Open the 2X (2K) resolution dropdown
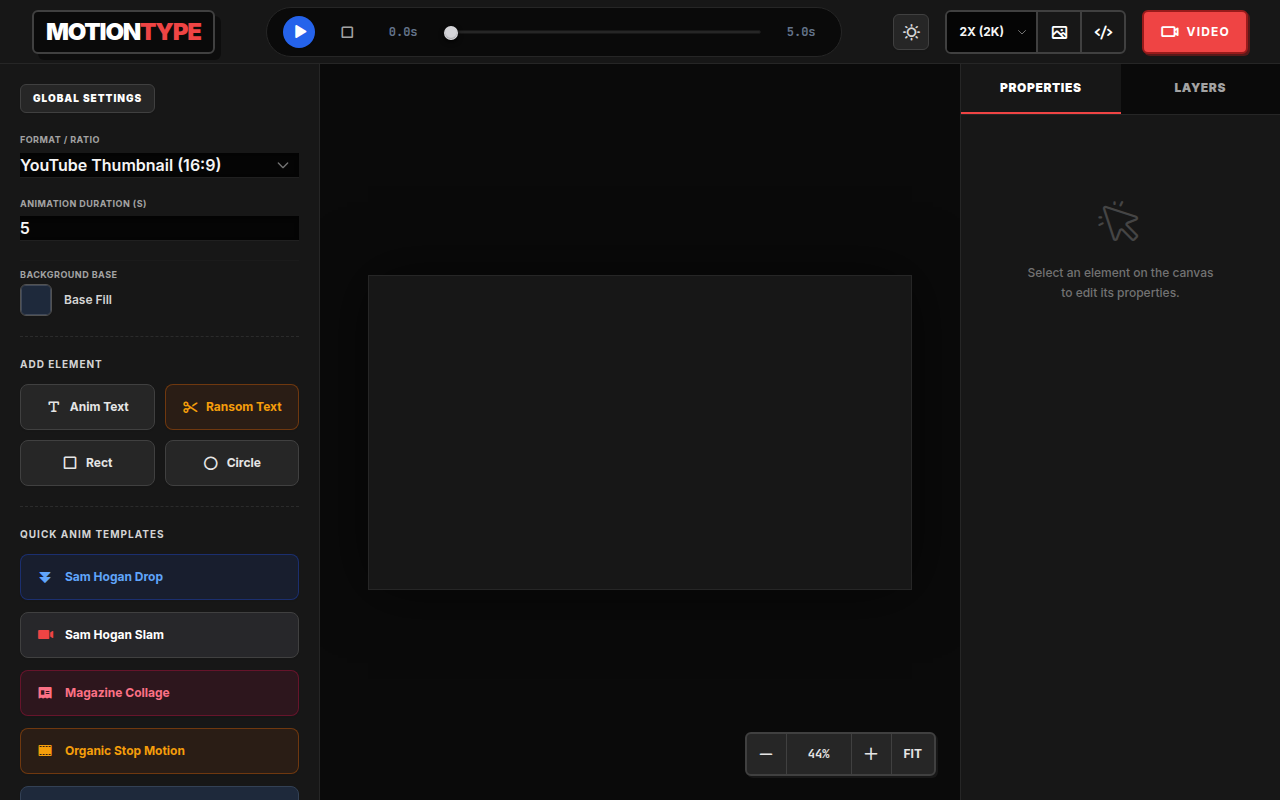Viewport: 1280px width, 800px height. coord(992,32)
